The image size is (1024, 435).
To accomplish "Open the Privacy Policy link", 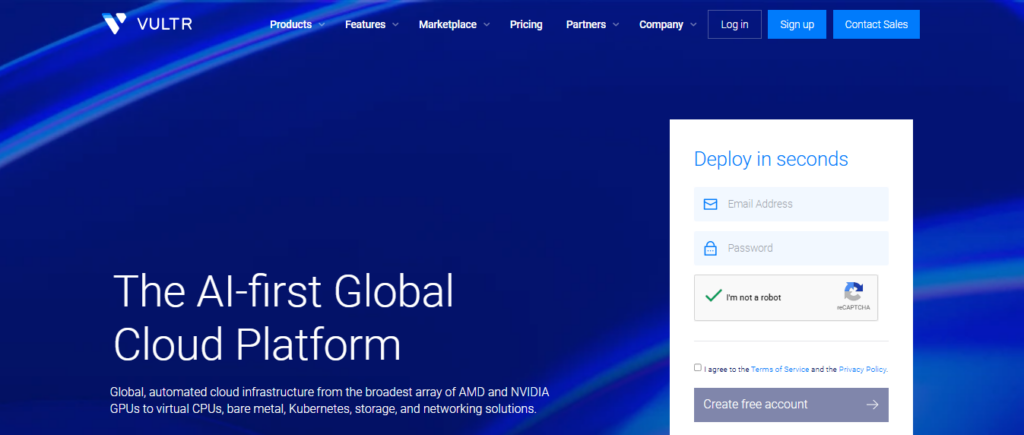I will (x=863, y=370).
